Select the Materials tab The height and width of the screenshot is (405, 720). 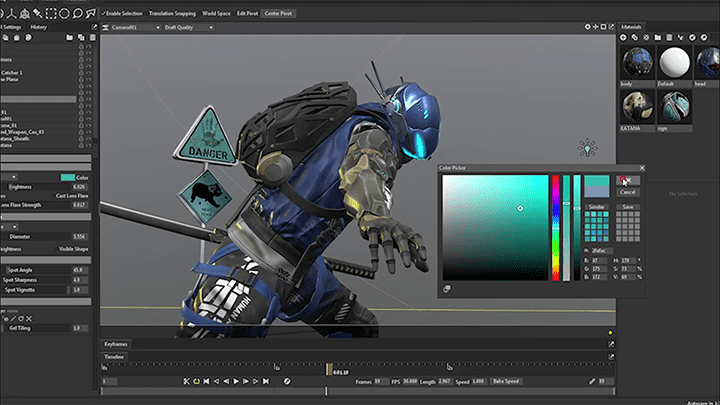point(631,27)
